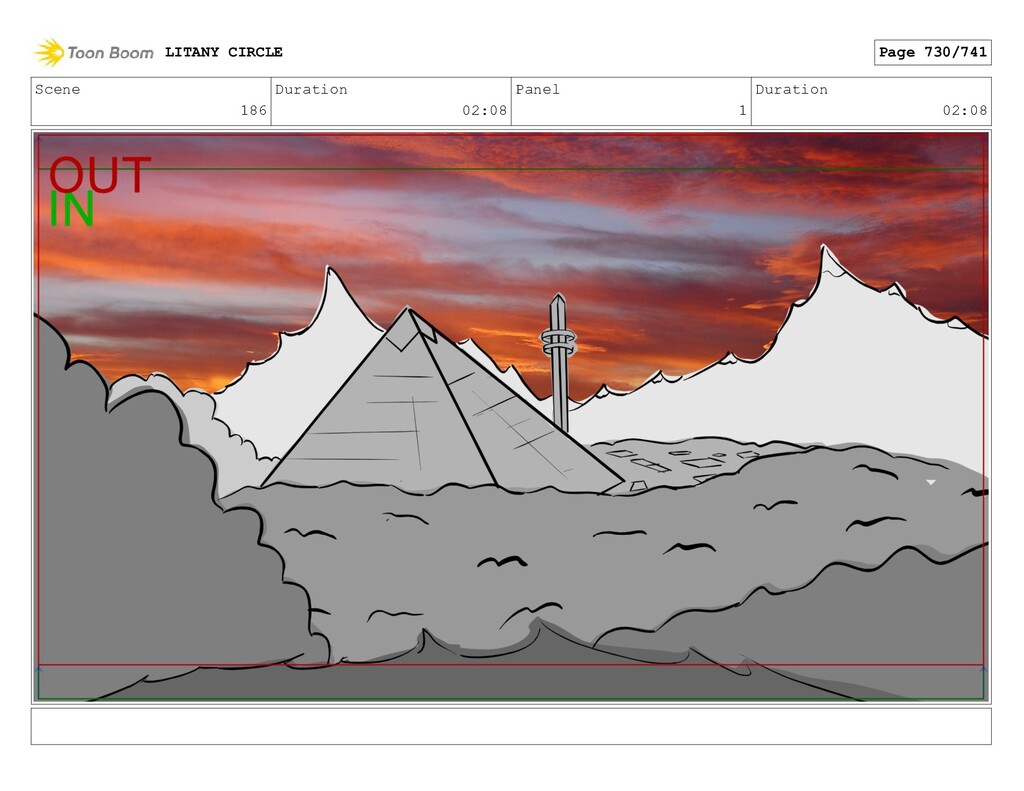Click the red OUT camera label
1024x791 pixels.
point(100,175)
